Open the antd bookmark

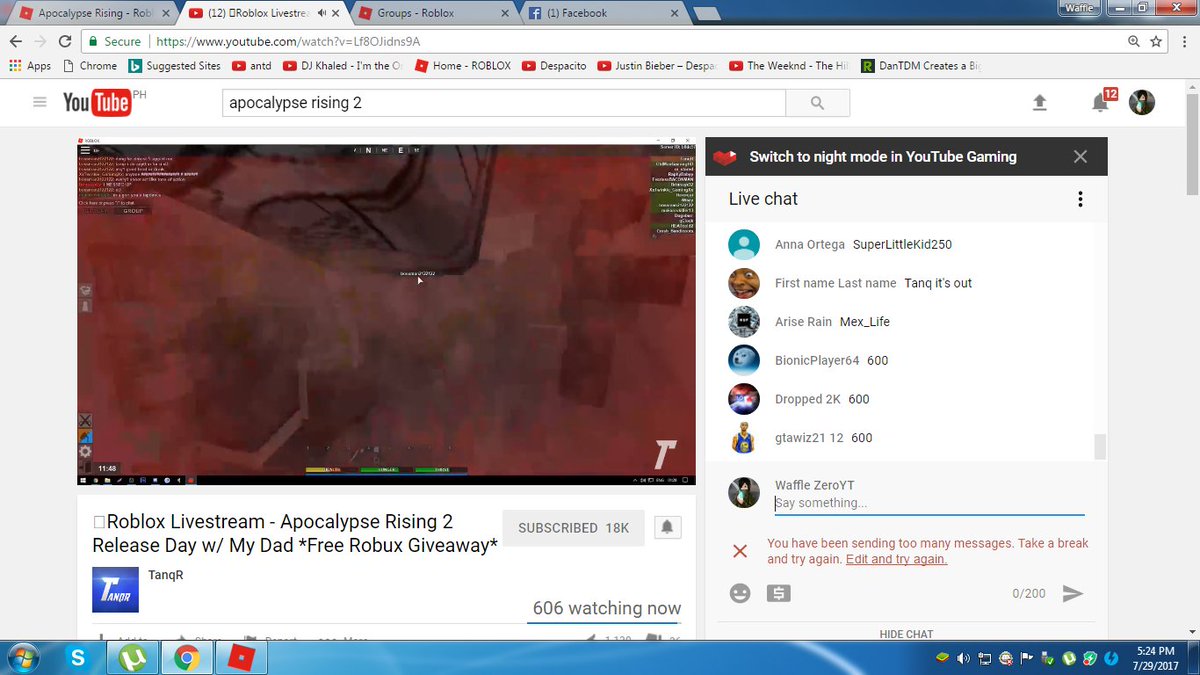coord(252,66)
